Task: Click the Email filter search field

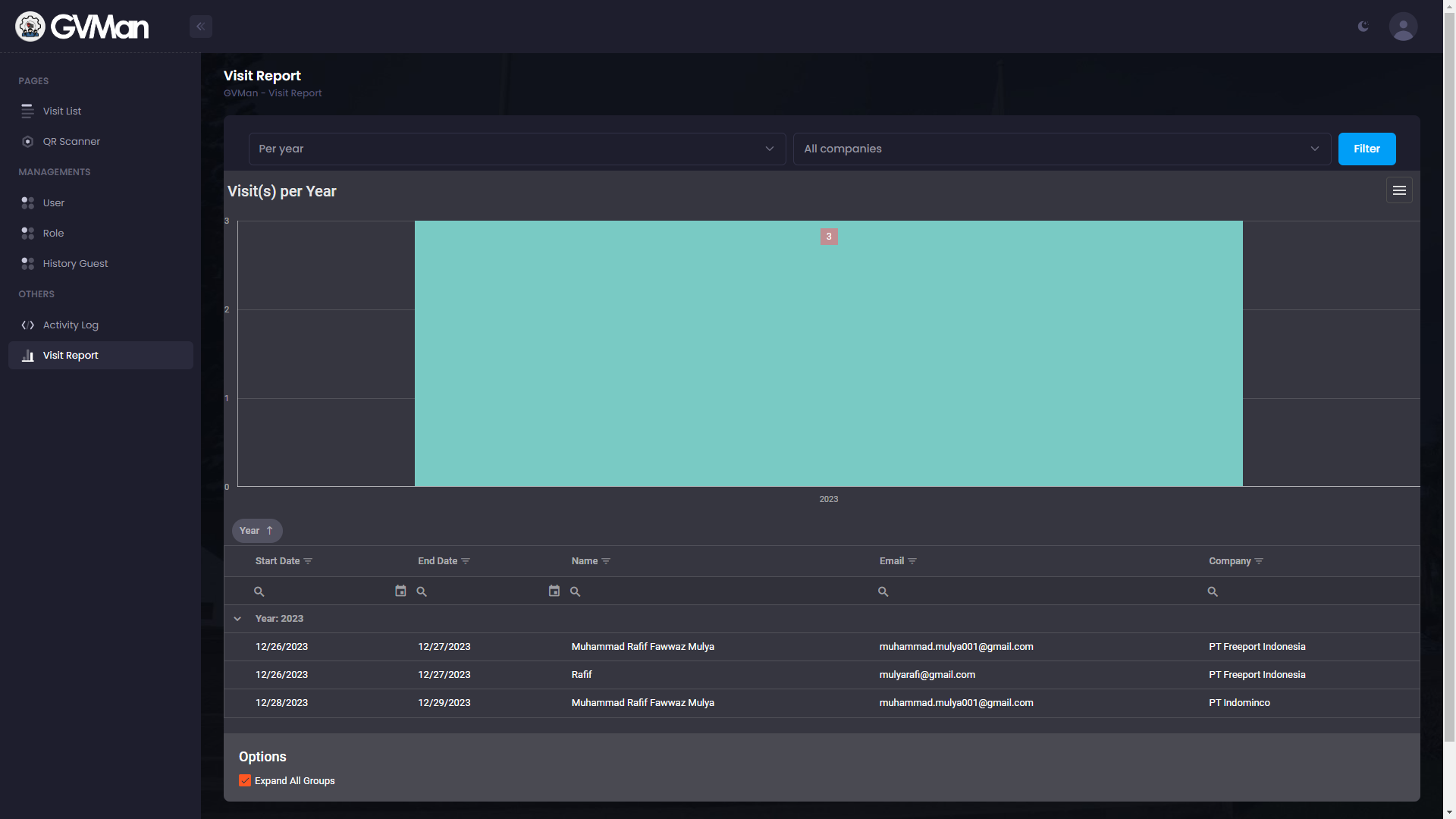Action: (x=1037, y=591)
